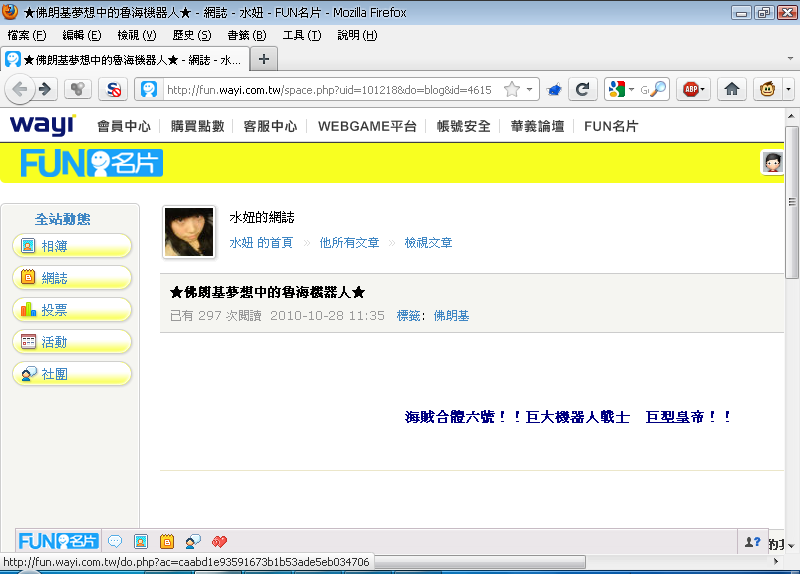Bookmark this page with the star icon
The height and width of the screenshot is (574, 800).
(512, 89)
